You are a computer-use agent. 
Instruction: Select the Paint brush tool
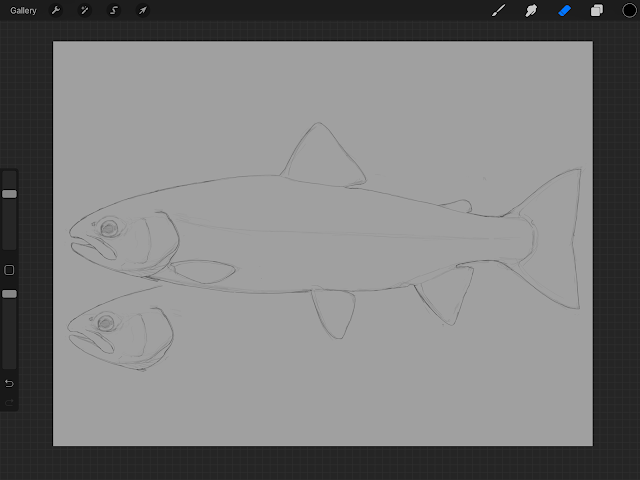pyautogui.click(x=498, y=10)
